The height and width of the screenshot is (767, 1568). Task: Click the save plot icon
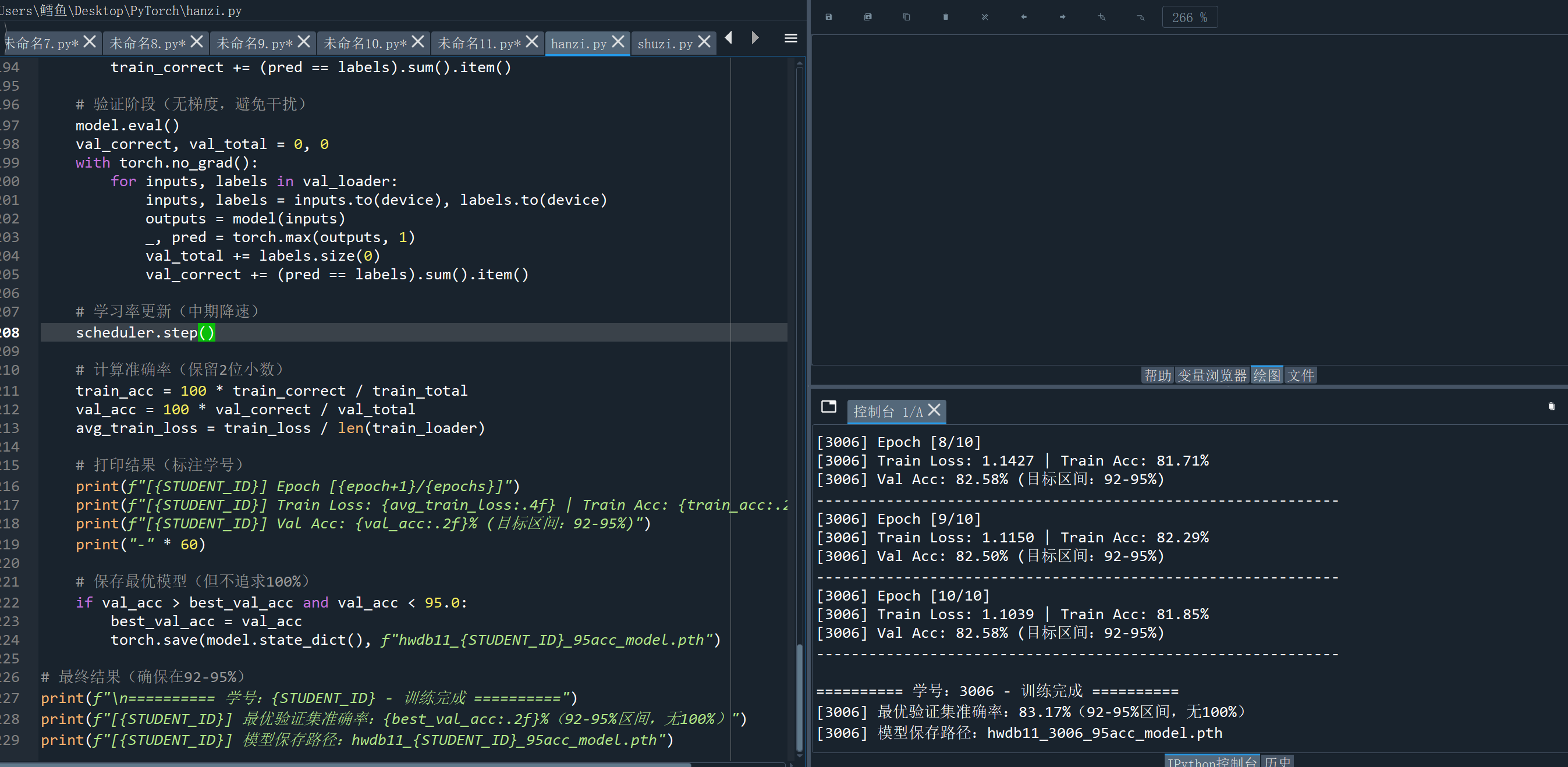point(828,17)
